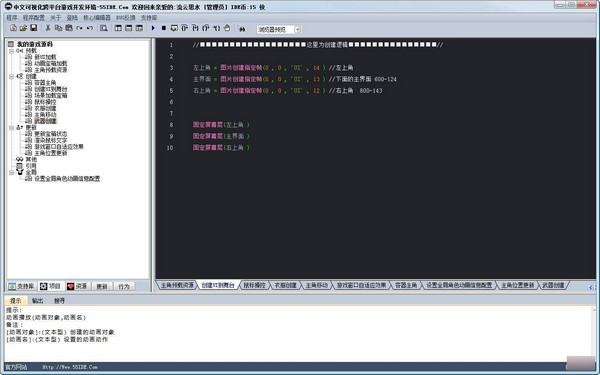Click the Open folder icon
This screenshot has height=375, width=600.
(x=23, y=28)
